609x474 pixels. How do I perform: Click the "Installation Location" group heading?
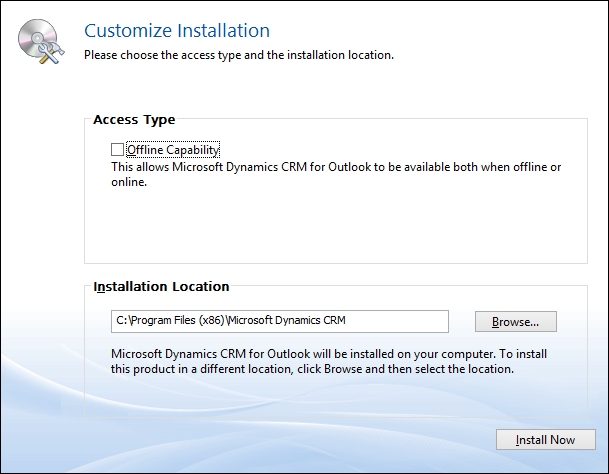pos(161,287)
